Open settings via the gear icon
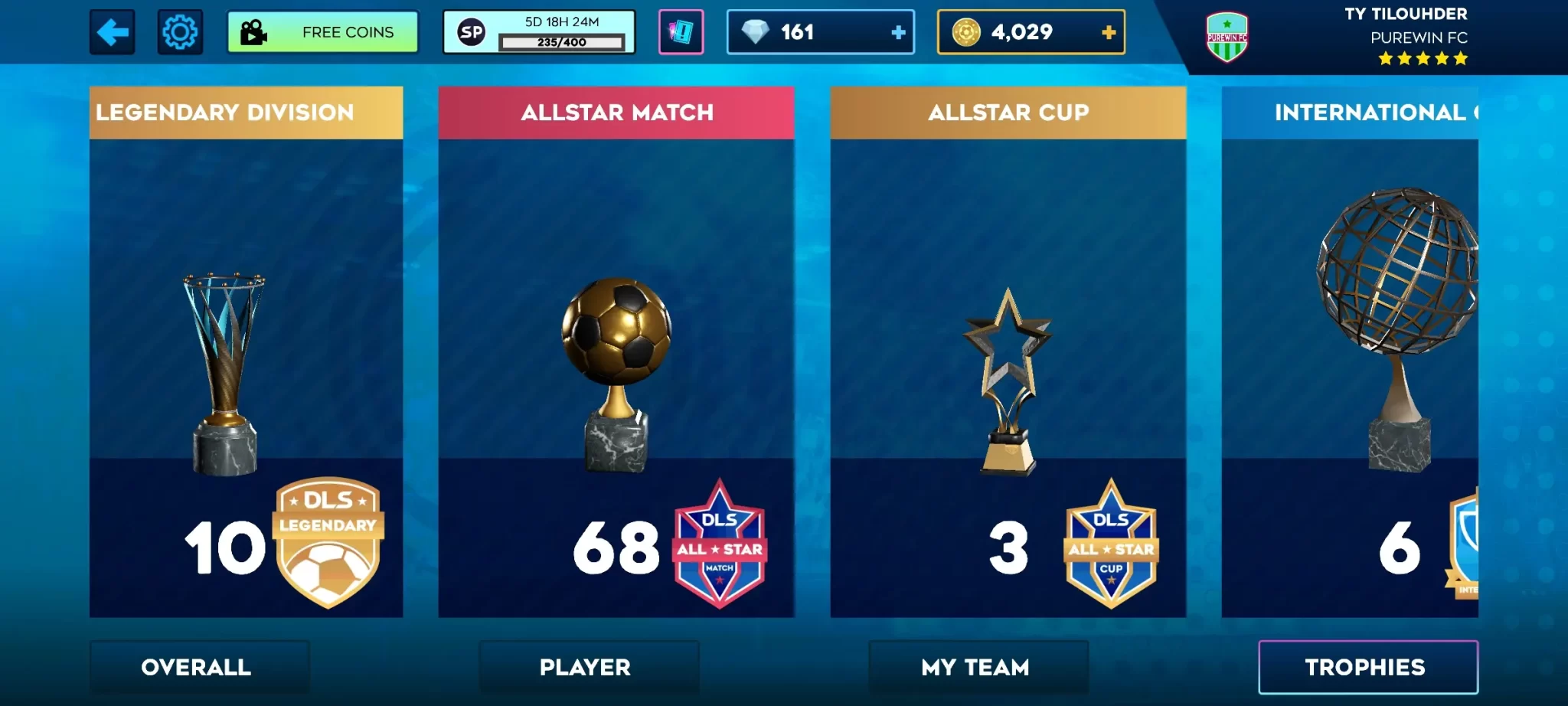 (180, 32)
